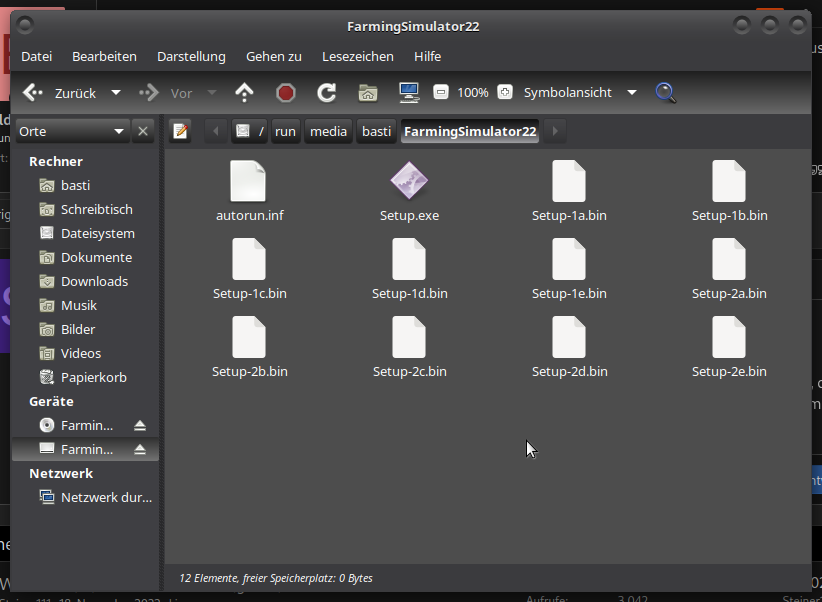Zoom in with the plus icon
This screenshot has width=822, height=602.
(505, 93)
